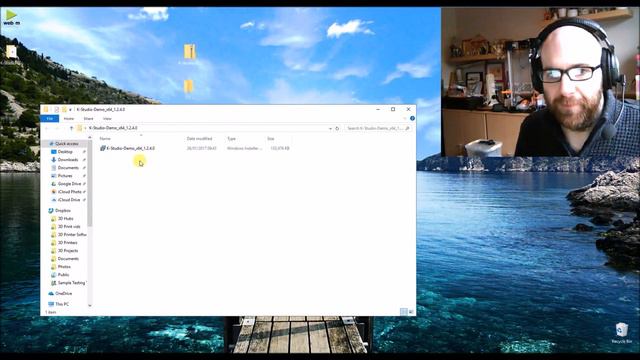Open the Photos folder under Dropbox
This screenshot has width=640, height=360.
[x=64, y=267]
